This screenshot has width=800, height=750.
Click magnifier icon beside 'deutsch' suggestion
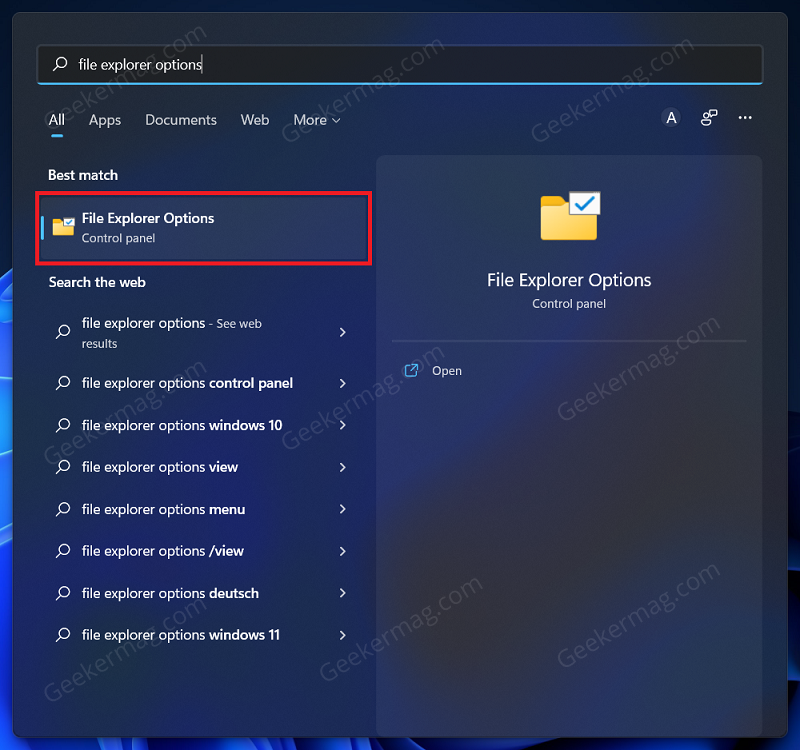coord(63,593)
